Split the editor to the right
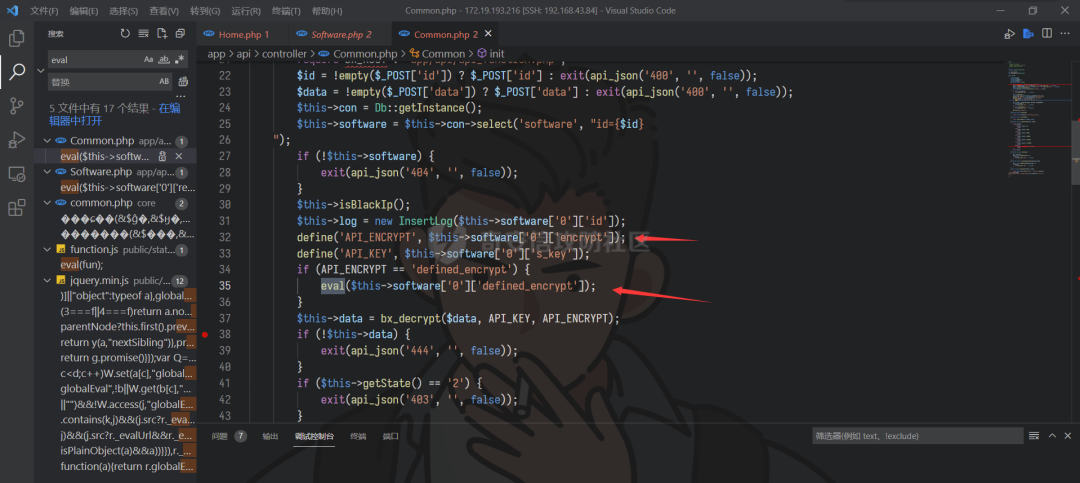The image size is (1080, 483). pyautogui.click(x=1047, y=34)
